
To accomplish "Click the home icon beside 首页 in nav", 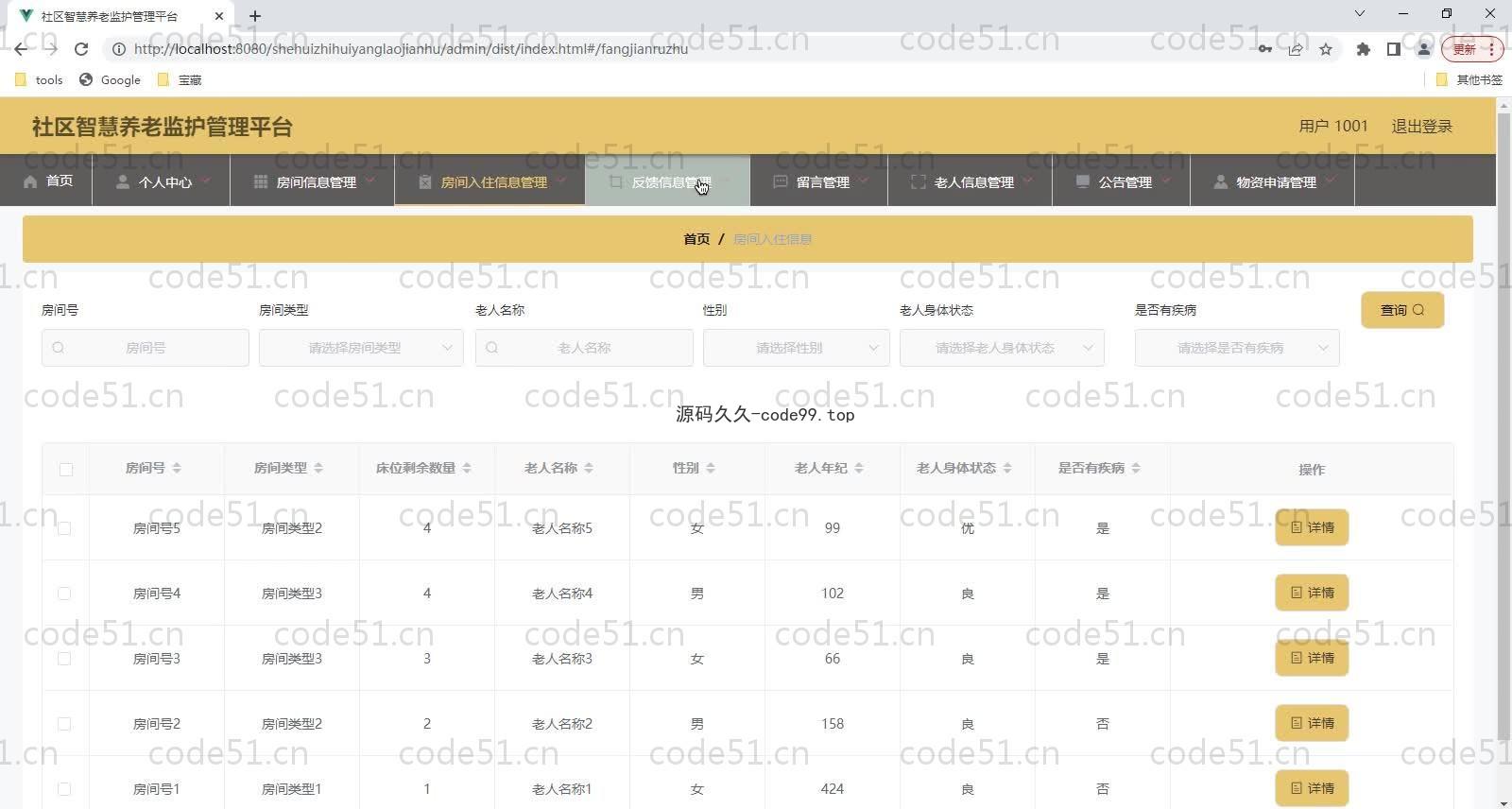I will [x=30, y=181].
